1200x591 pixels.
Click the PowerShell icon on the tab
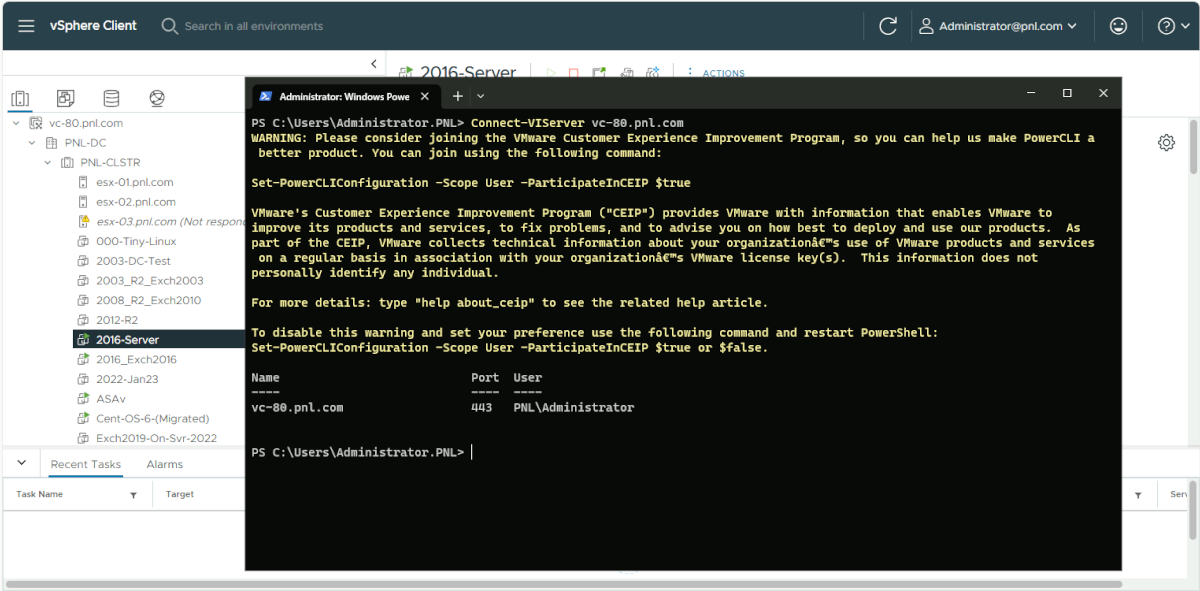(266, 96)
